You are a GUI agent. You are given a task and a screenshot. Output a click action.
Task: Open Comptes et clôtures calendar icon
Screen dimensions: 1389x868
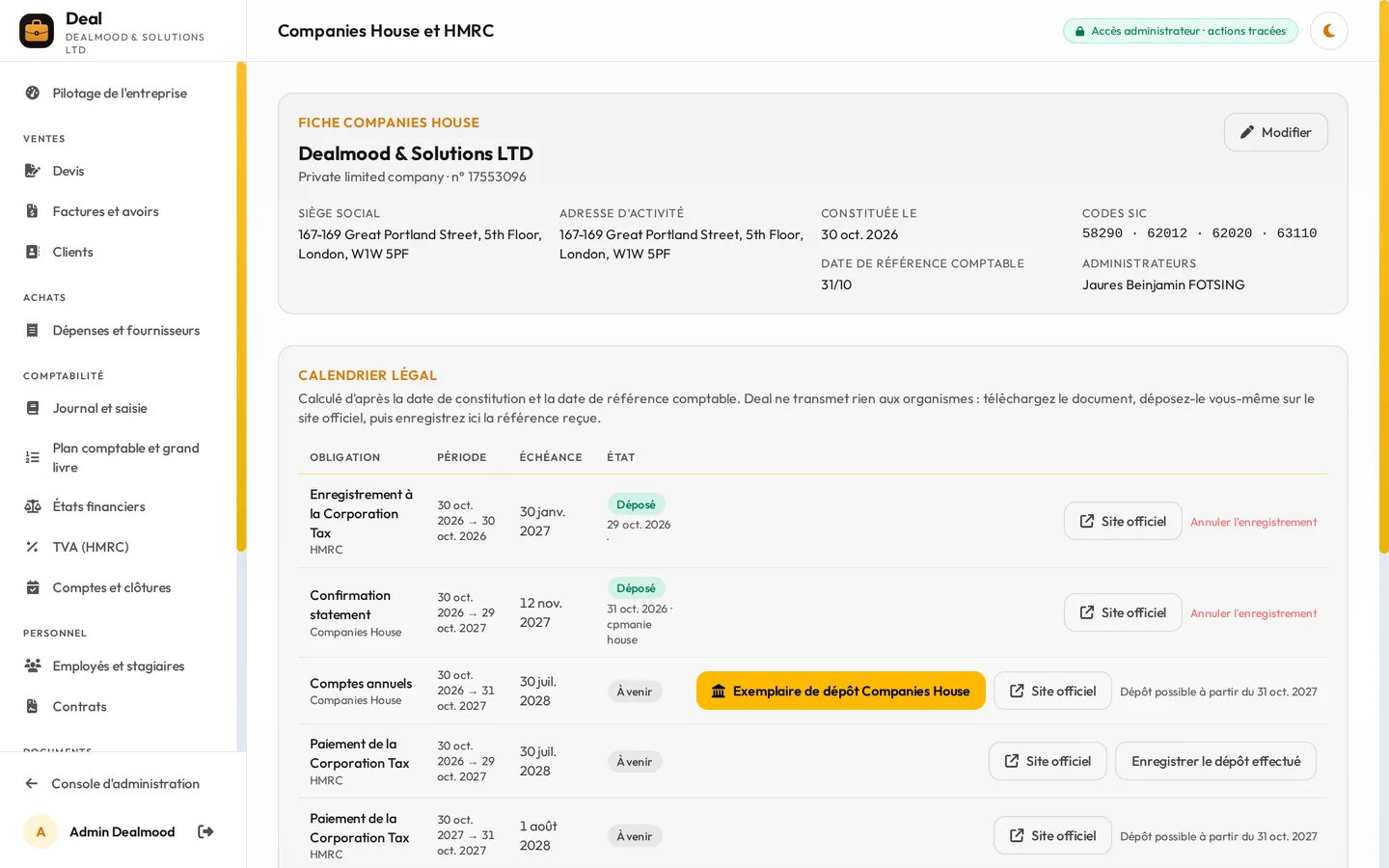(x=33, y=587)
